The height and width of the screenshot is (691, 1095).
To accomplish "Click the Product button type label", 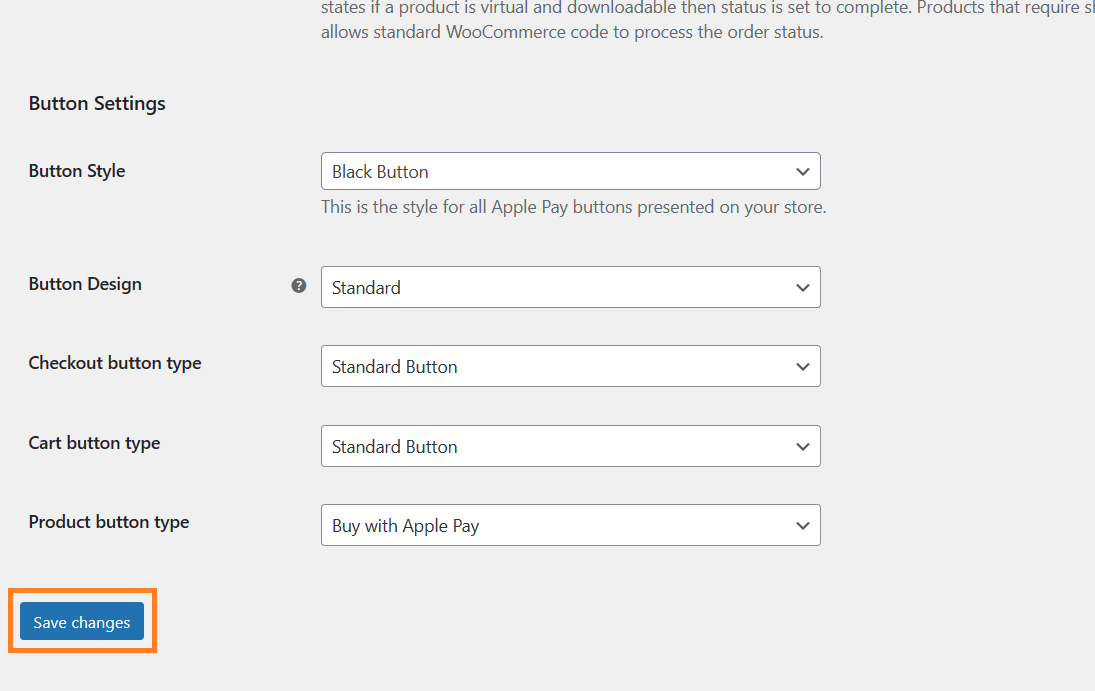I will click(x=109, y=522).
